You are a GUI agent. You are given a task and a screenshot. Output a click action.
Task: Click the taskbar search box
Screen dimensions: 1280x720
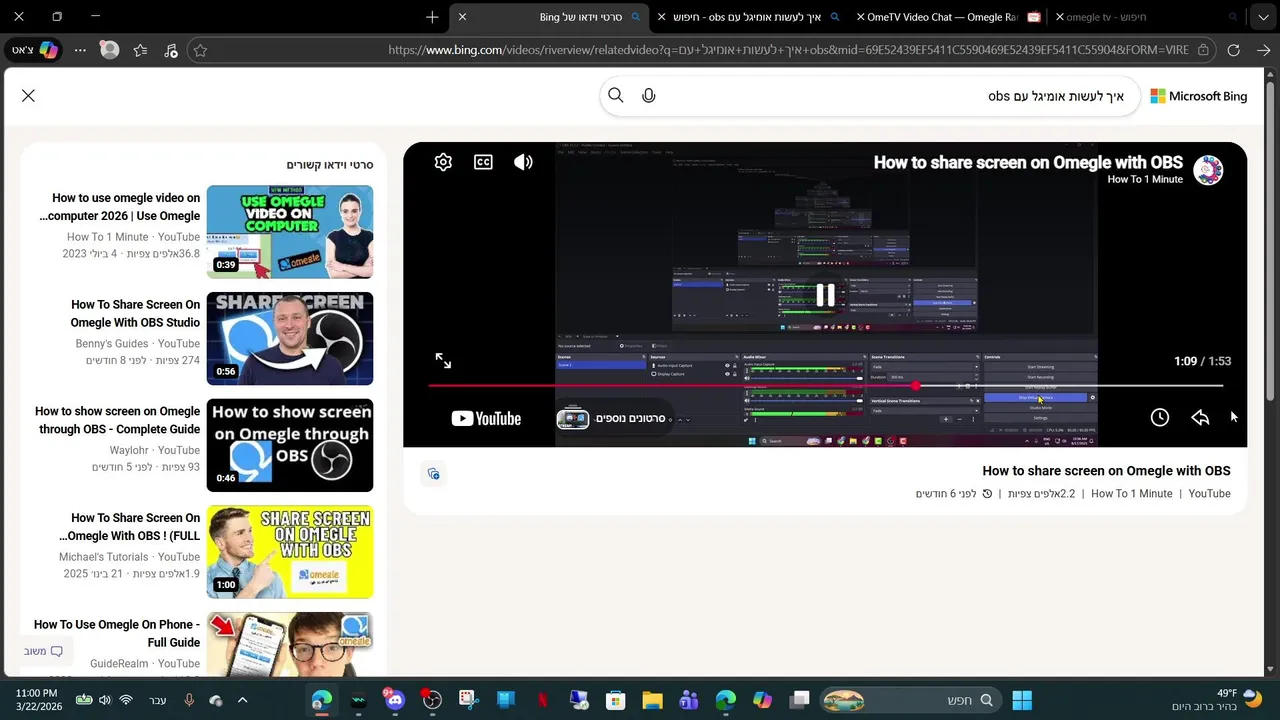coord(910,700)
